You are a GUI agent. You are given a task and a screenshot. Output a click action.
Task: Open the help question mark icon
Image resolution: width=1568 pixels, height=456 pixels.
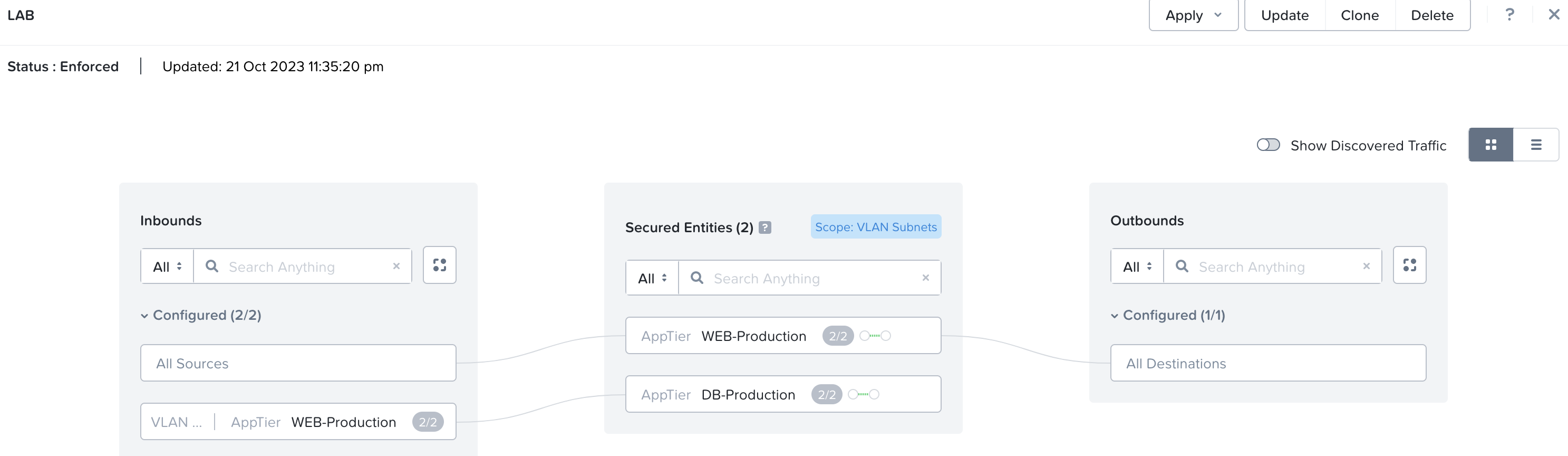point(1509,15)
